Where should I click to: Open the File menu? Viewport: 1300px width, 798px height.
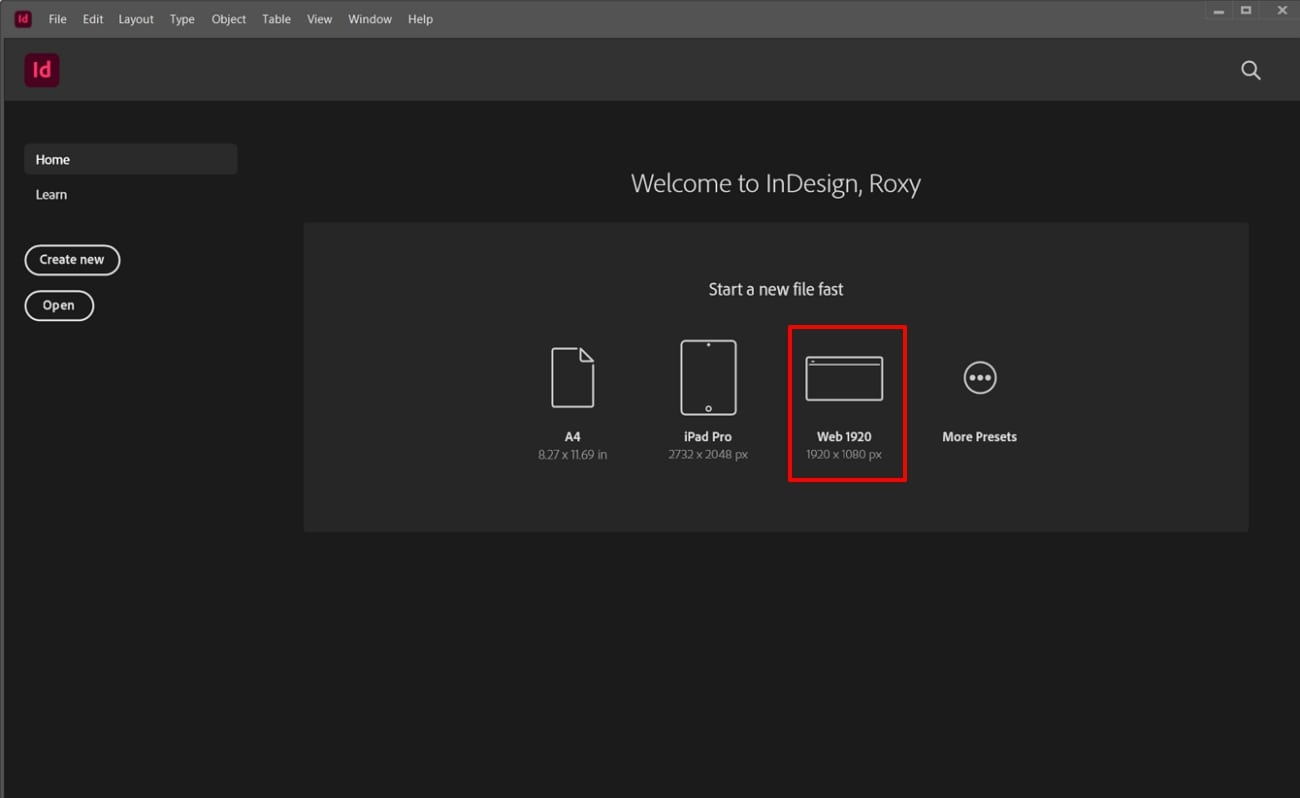tap(58, 19)
